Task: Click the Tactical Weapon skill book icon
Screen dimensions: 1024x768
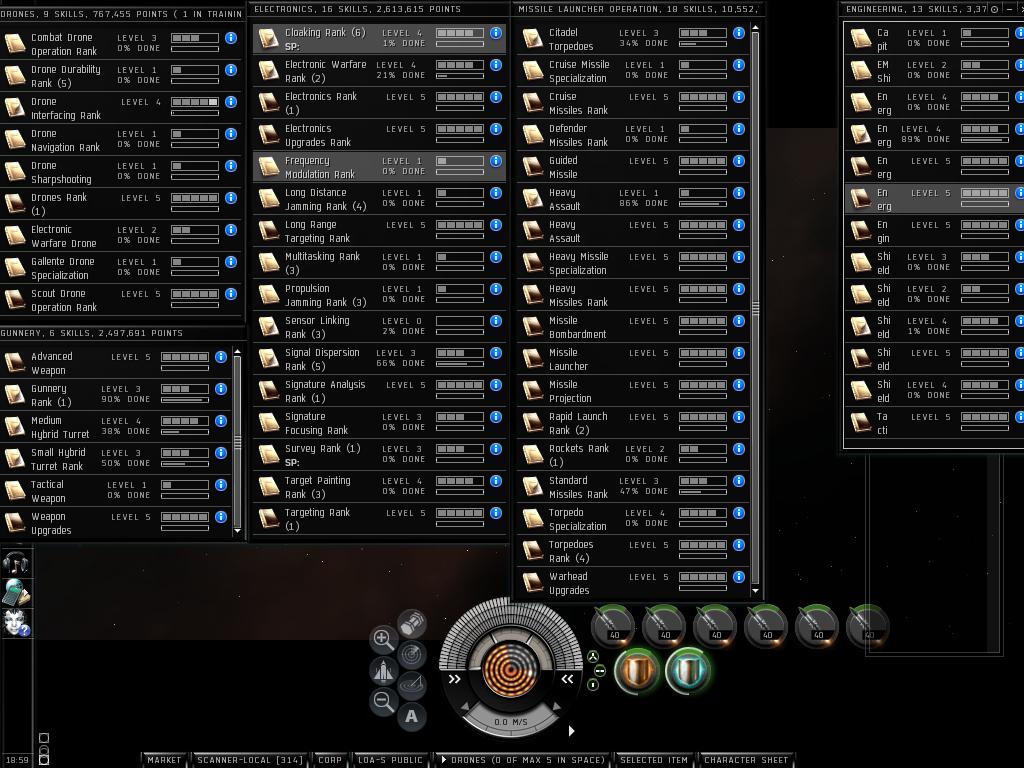Action: click(x=15, y=490)
